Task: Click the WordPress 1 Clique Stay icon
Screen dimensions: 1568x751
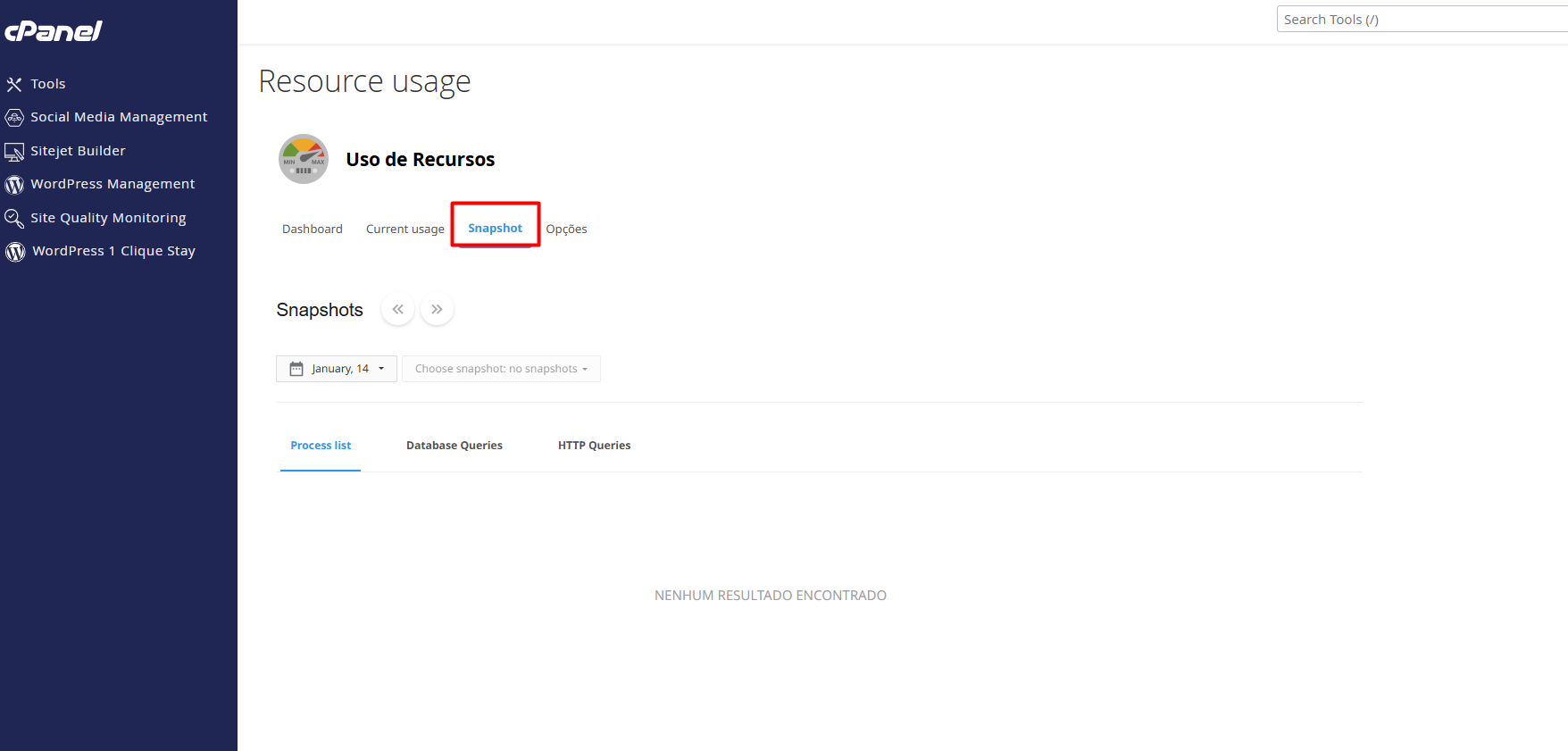Action: click(x=15, y=252)
